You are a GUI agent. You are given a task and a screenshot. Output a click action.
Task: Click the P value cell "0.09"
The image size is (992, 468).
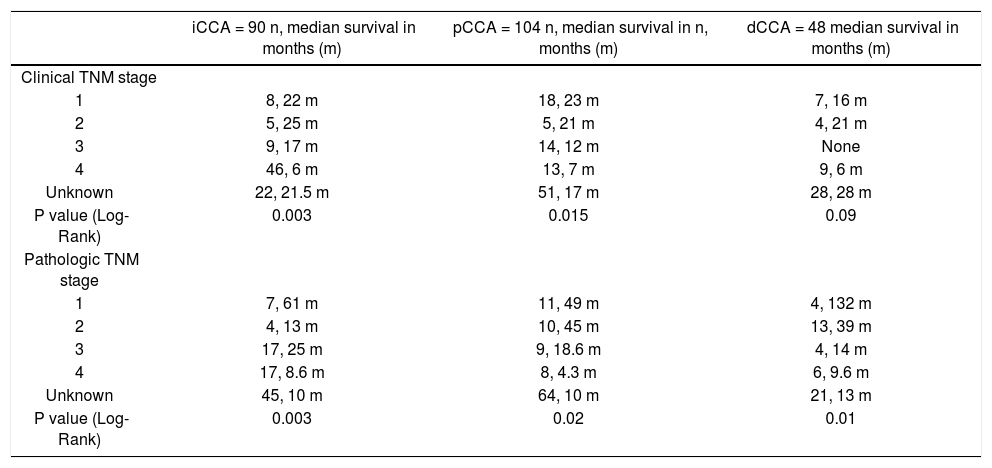pyautogui.click(x=853, y=217)
